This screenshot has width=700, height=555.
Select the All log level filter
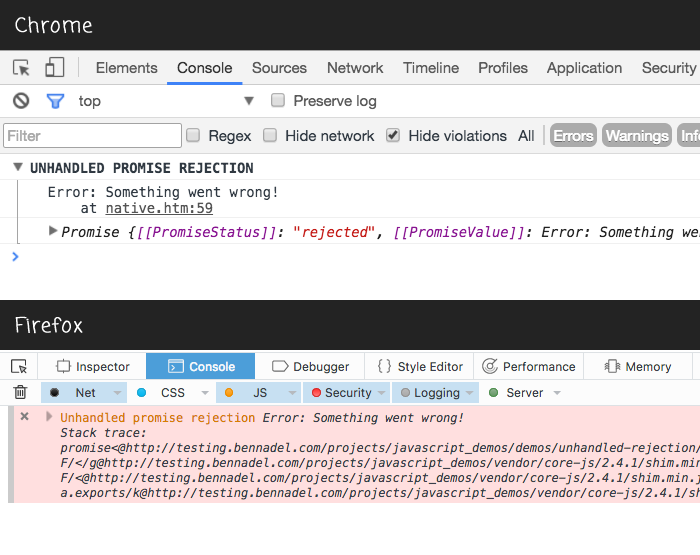tap(526, 135)
